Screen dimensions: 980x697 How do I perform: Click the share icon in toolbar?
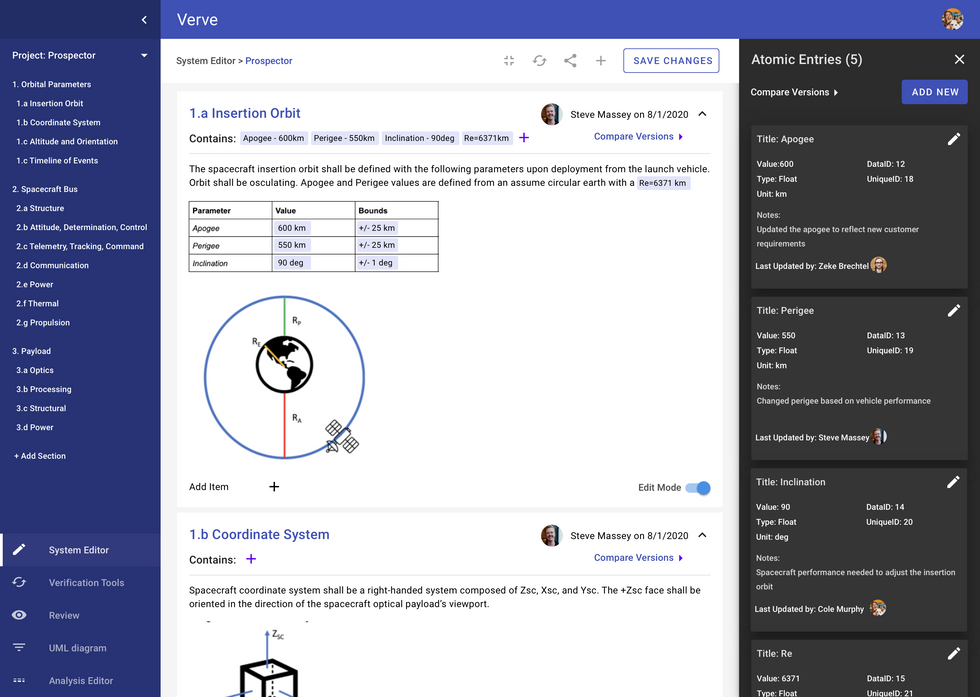(x=570, y=61)
